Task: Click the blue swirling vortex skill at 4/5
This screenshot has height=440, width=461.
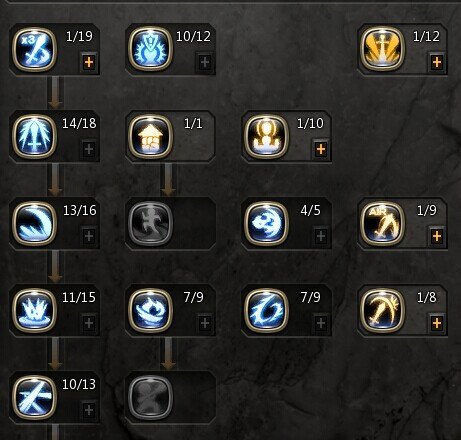Action: 266,224
